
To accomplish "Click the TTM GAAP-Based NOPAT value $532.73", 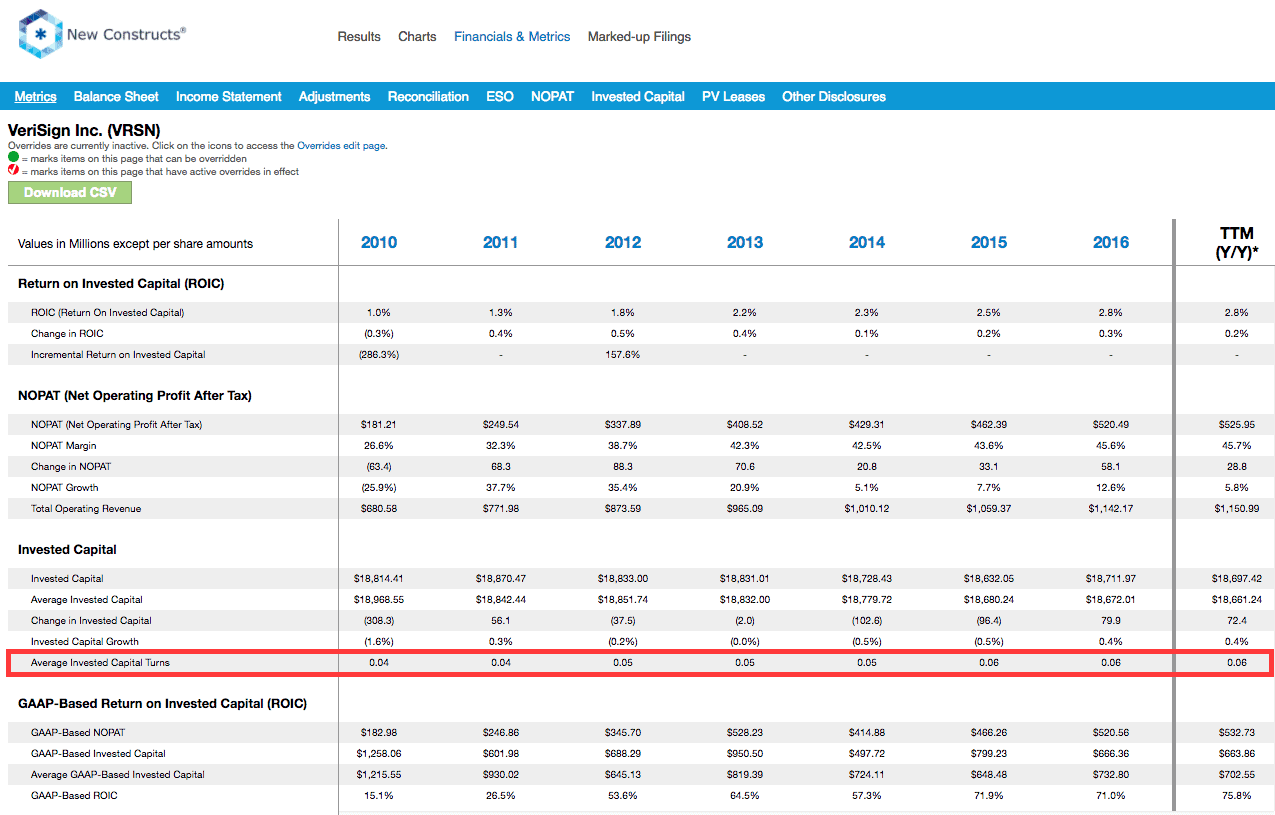I will coord(1235,733).
